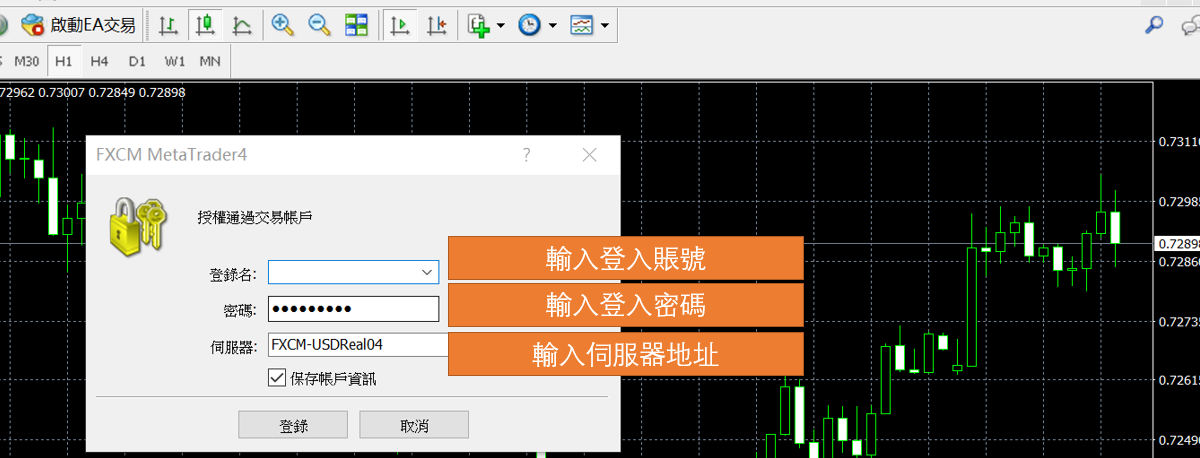The image size is (1200, 458).
Task: Select the MN timeframe
Action: [210, 61]
